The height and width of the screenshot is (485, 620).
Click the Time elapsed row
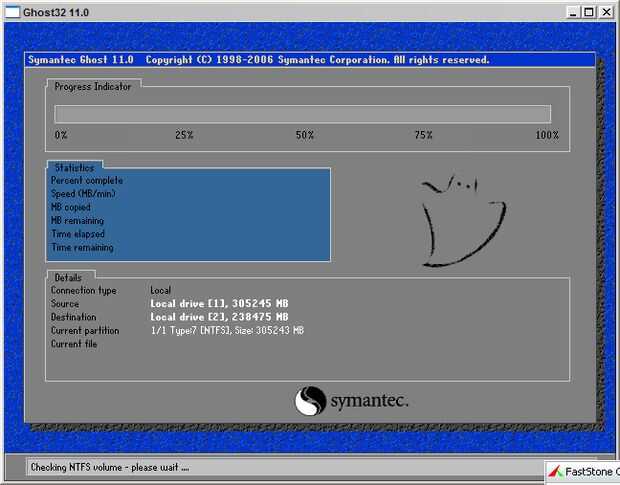coord(78,234)
